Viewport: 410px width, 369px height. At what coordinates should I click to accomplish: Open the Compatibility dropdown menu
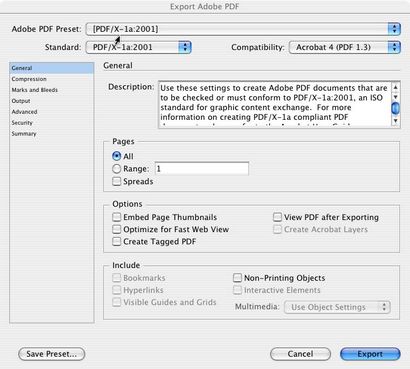click(344, 47)
